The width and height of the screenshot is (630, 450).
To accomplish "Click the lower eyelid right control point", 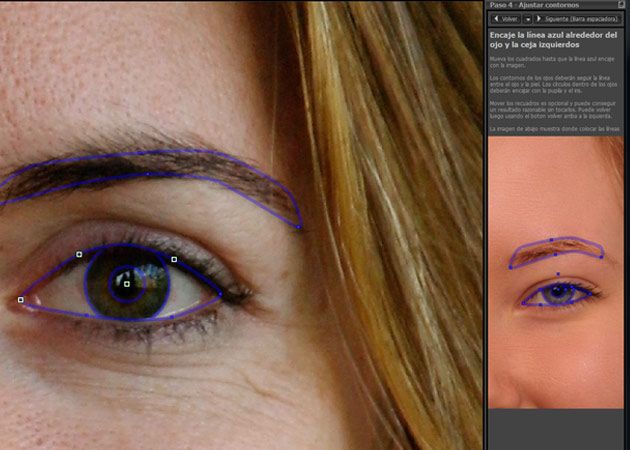I will click(x=172, y=316).
